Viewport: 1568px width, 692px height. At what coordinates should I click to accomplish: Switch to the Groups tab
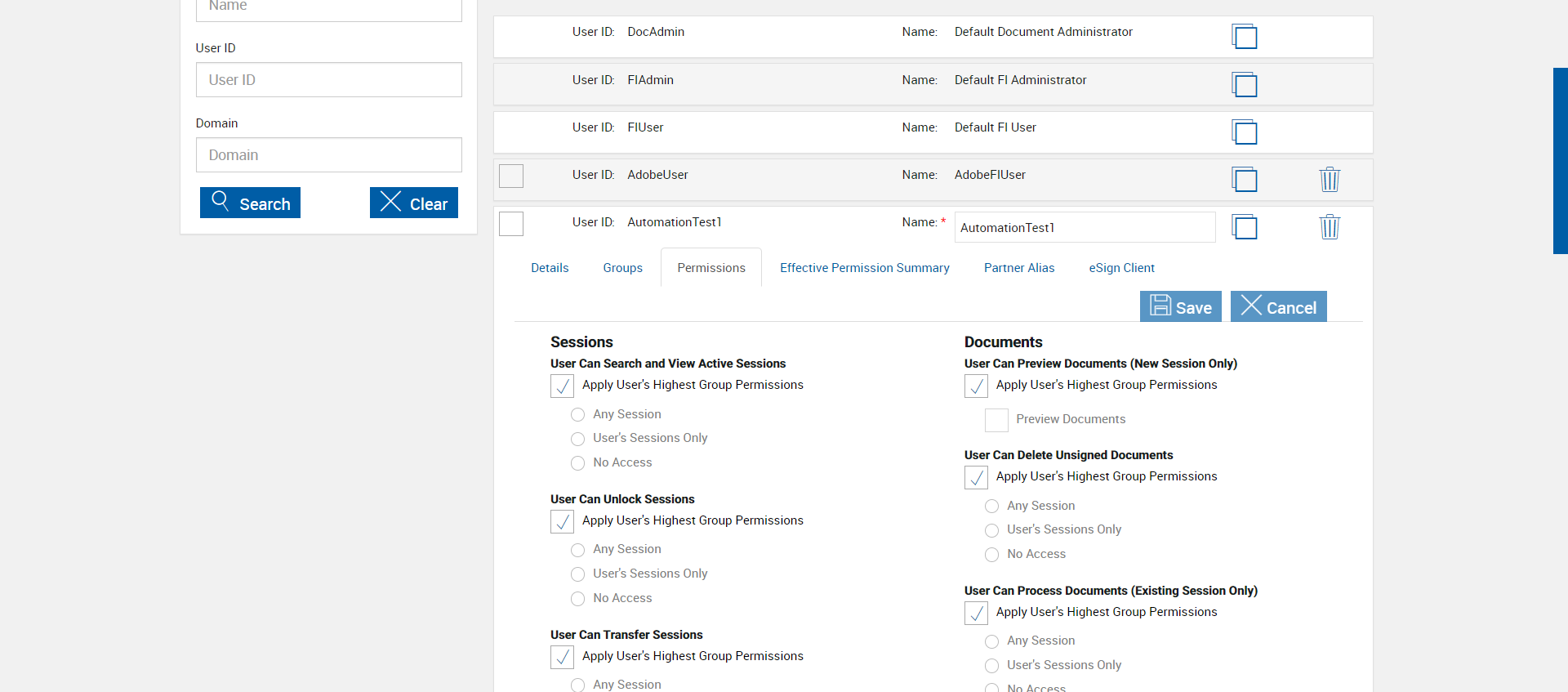click(x=622, y=268)
